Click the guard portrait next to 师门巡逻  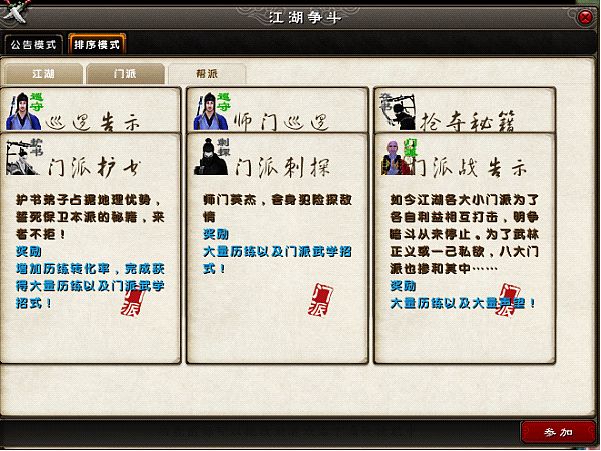211,112
